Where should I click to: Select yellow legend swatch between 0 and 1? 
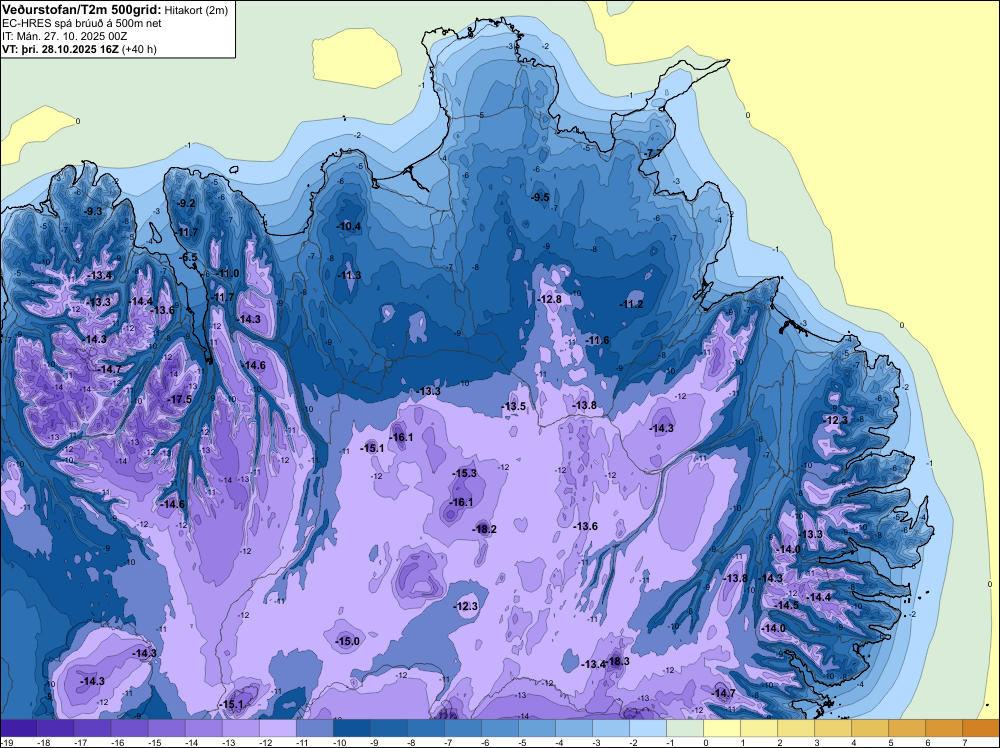pyautogui.click(x=721, y=728)
